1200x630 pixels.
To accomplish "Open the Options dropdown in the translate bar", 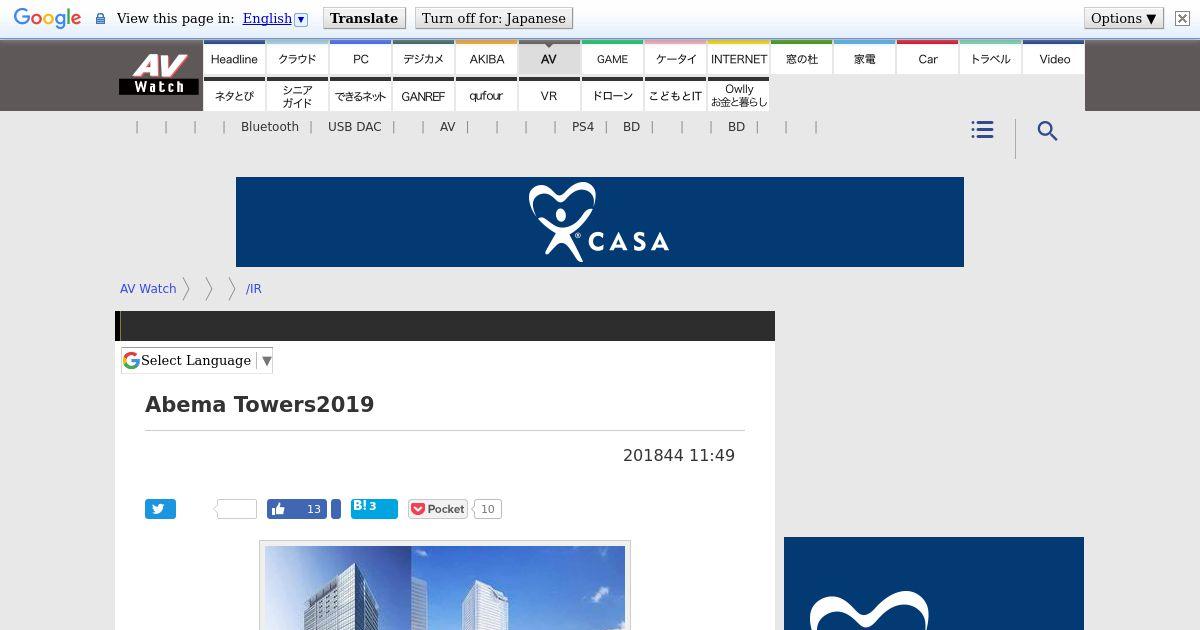I will pyautogui.click(x=1124, y=19).
